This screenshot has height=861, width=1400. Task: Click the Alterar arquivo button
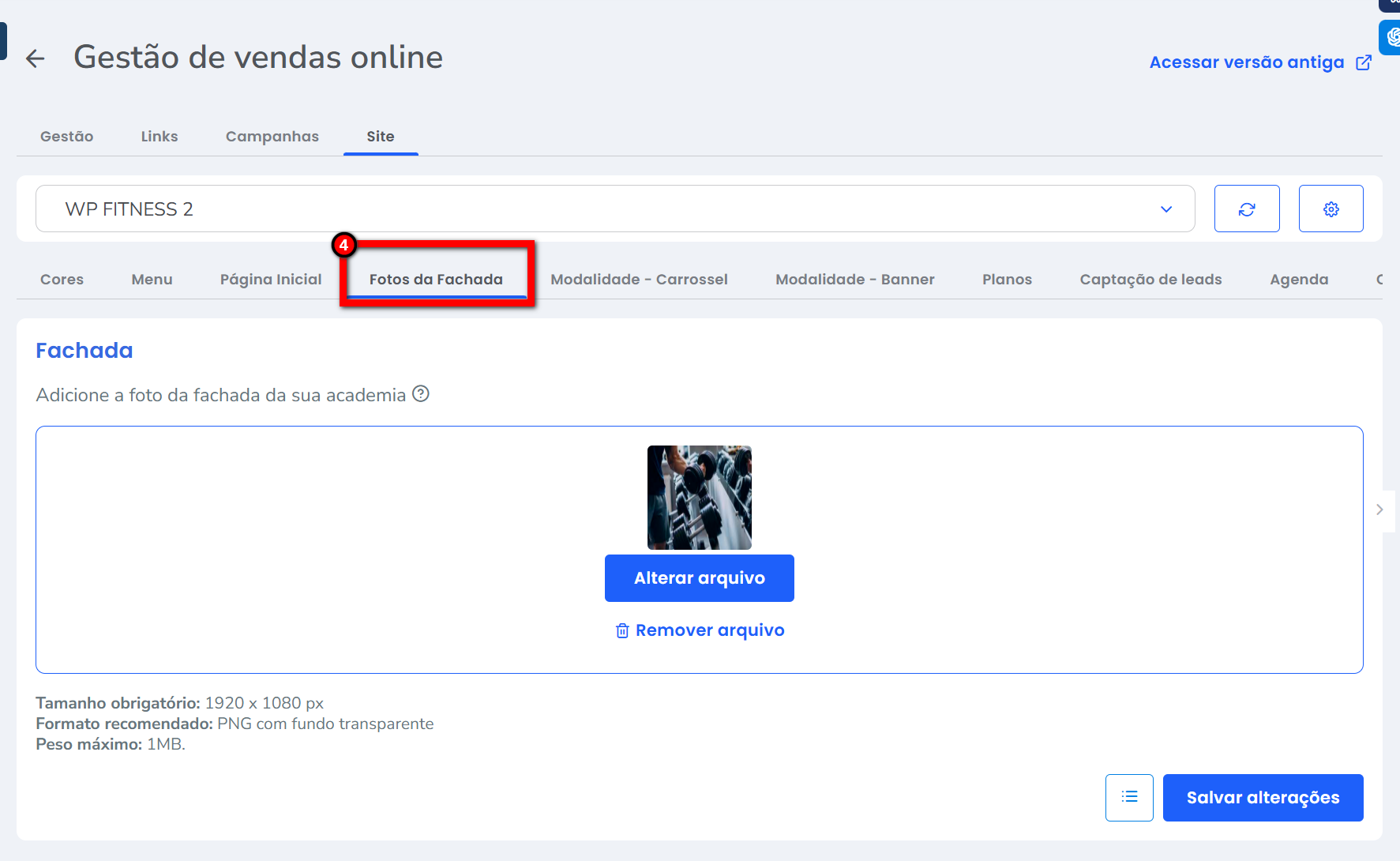tap(699, 578)
